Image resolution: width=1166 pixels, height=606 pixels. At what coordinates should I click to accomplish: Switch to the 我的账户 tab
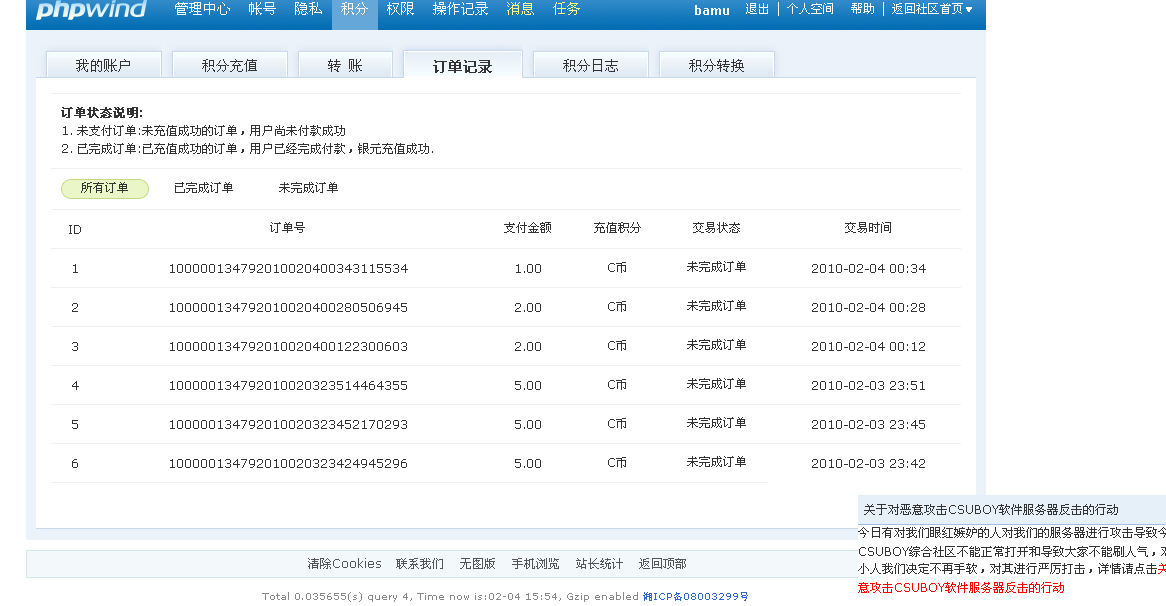click(103, 66)
